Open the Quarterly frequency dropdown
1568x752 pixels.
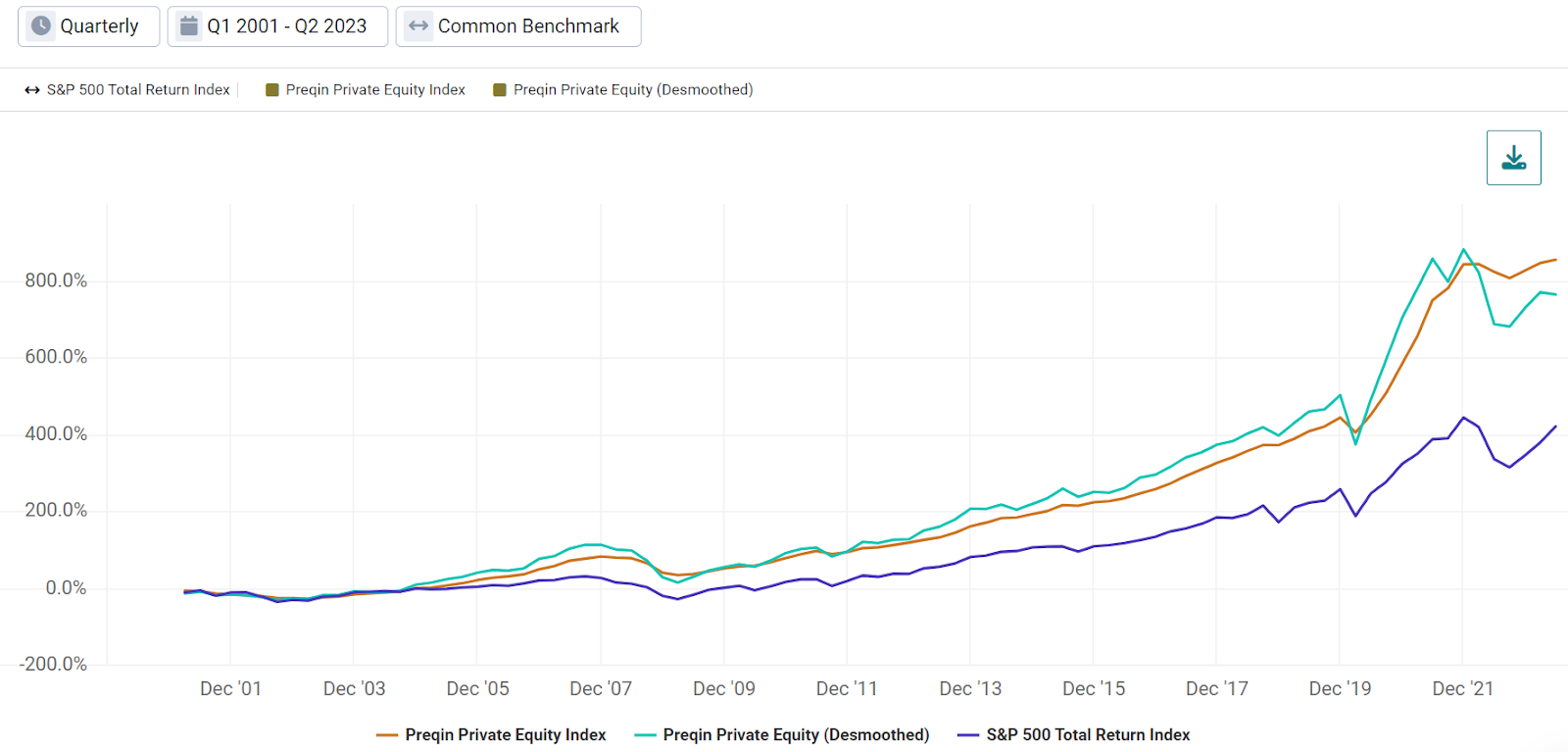88,26
